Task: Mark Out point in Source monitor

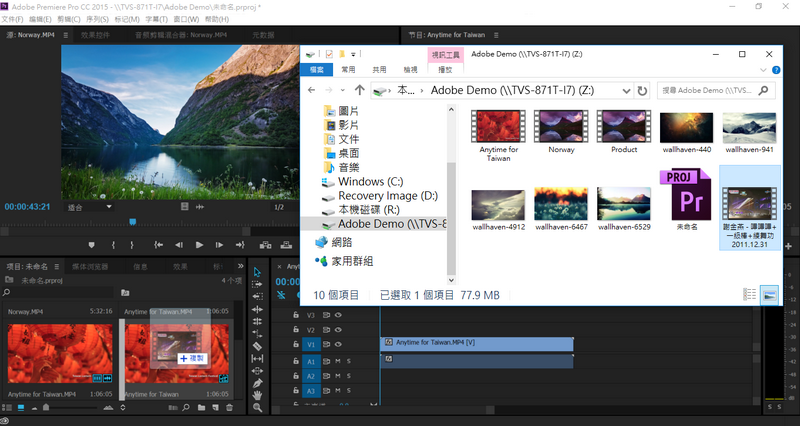Action: pos(132,245)
